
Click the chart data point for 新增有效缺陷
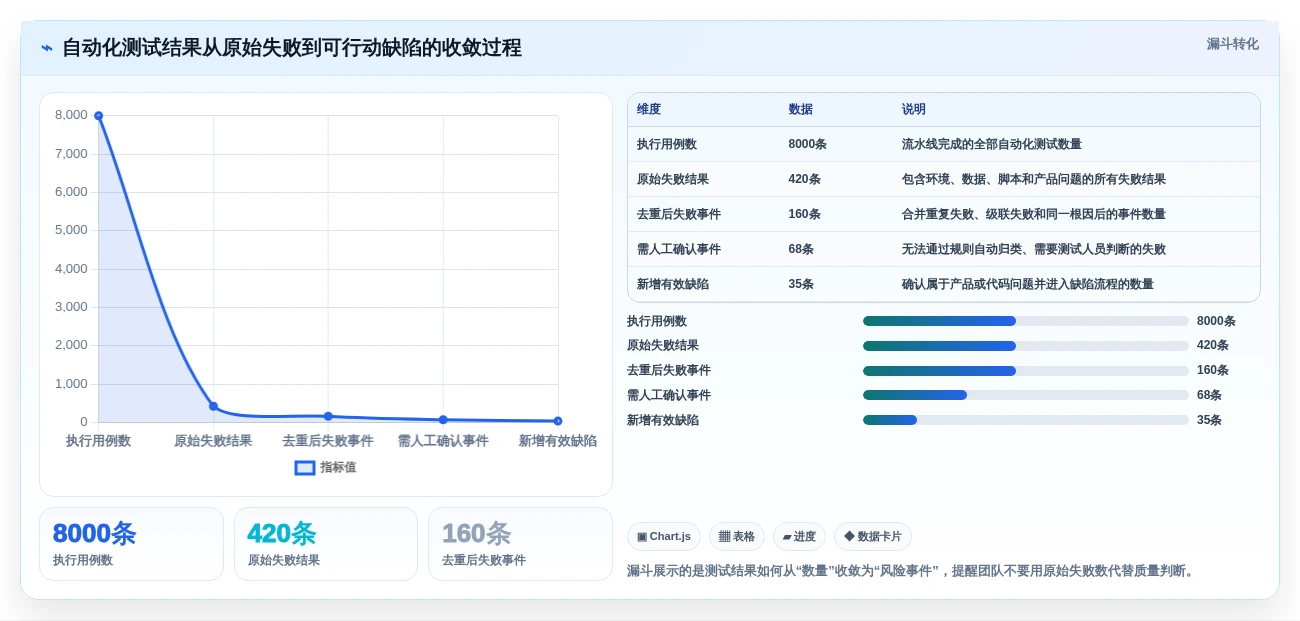[558, 421]
